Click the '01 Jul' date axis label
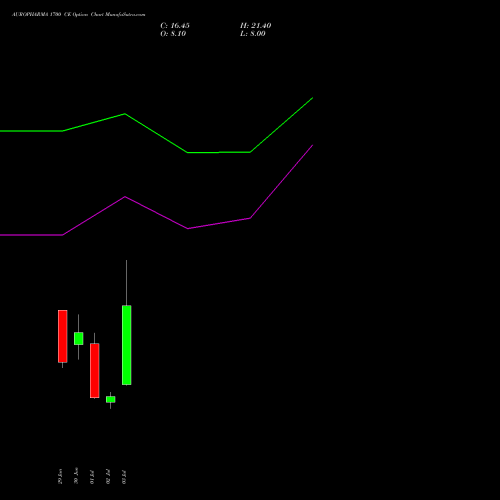Viewport: 500px width, 500px height. (92, 477)
